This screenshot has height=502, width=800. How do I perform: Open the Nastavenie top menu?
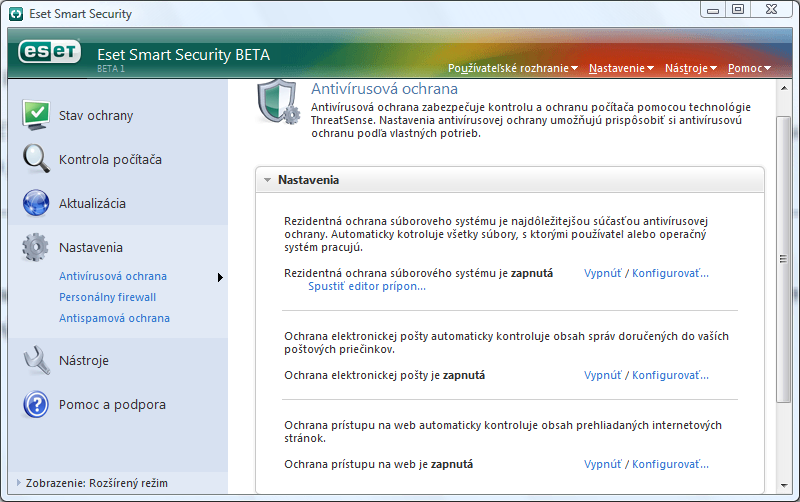tap(621, 68)
